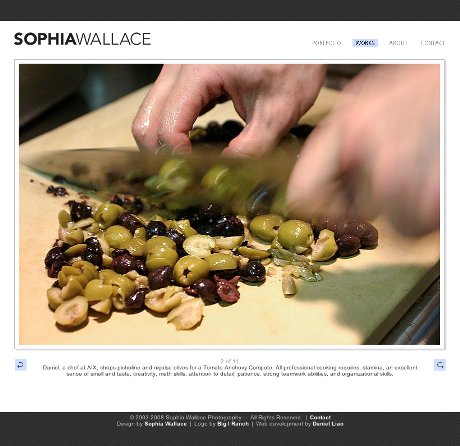
Task: Open the About page in the top navigation
Action: point(398,43)
